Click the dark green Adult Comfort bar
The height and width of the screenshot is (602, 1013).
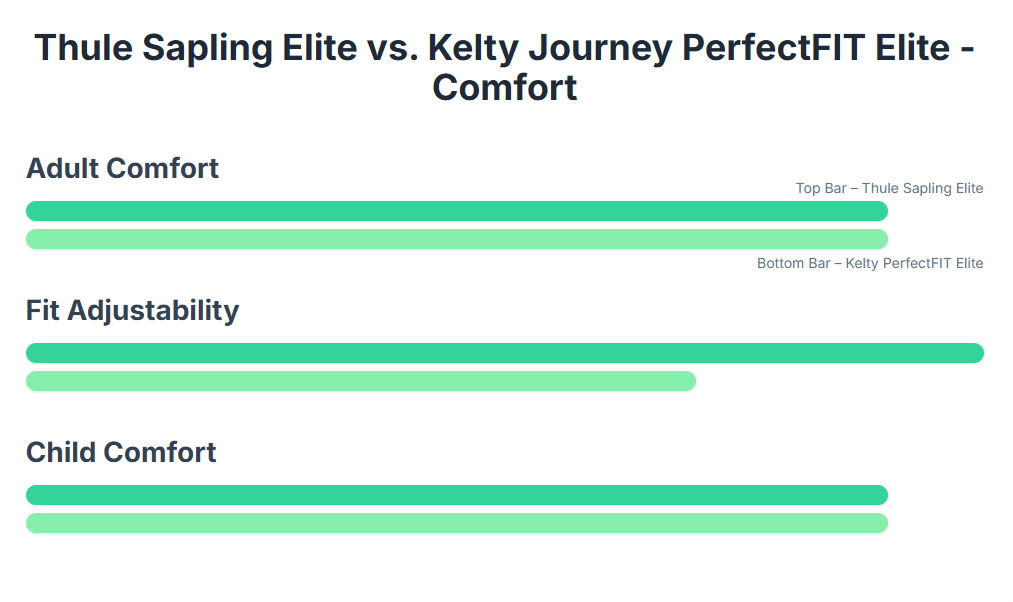(x=457, y=211)
